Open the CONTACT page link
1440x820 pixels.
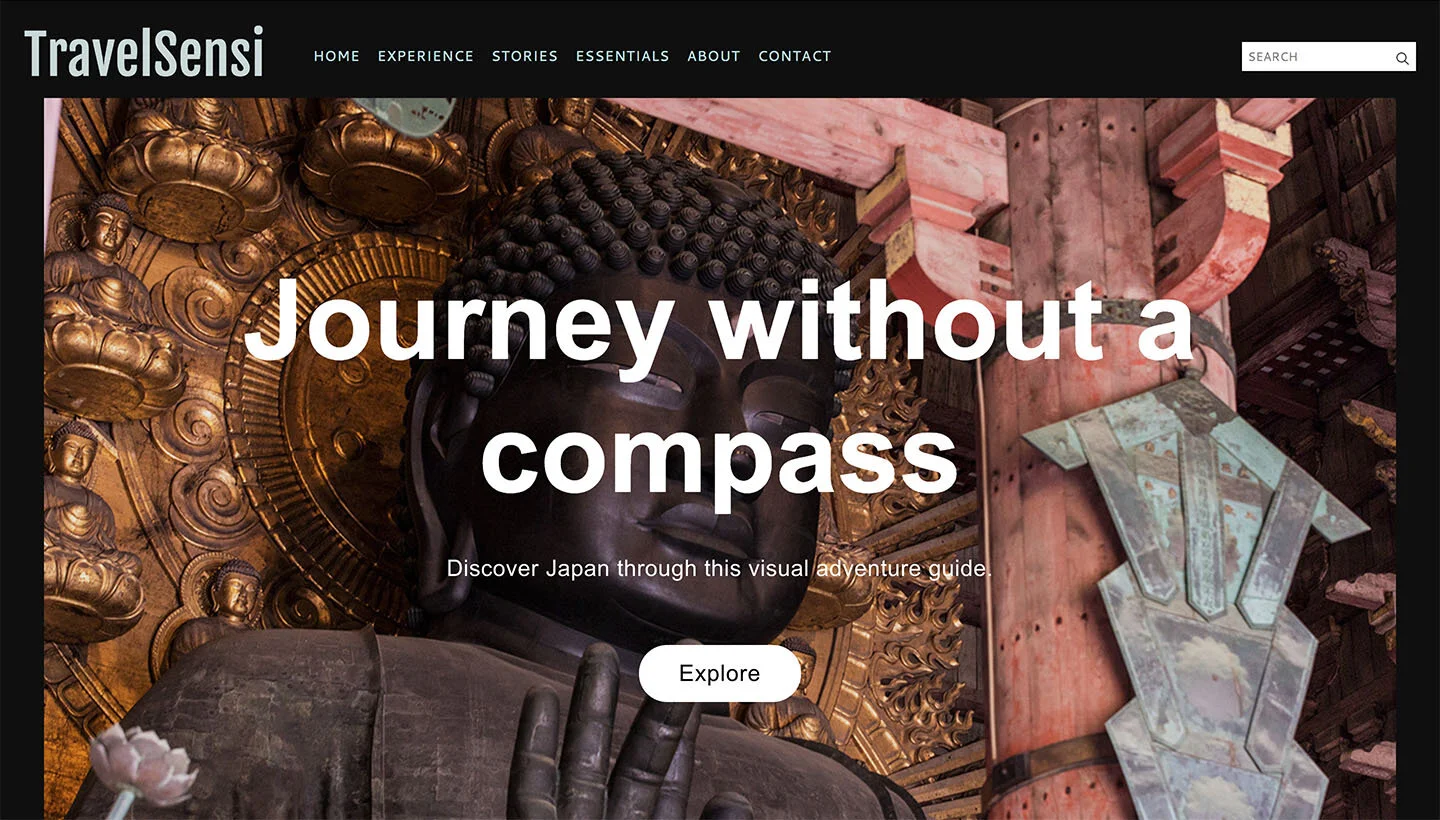click(x=795, y=56)
